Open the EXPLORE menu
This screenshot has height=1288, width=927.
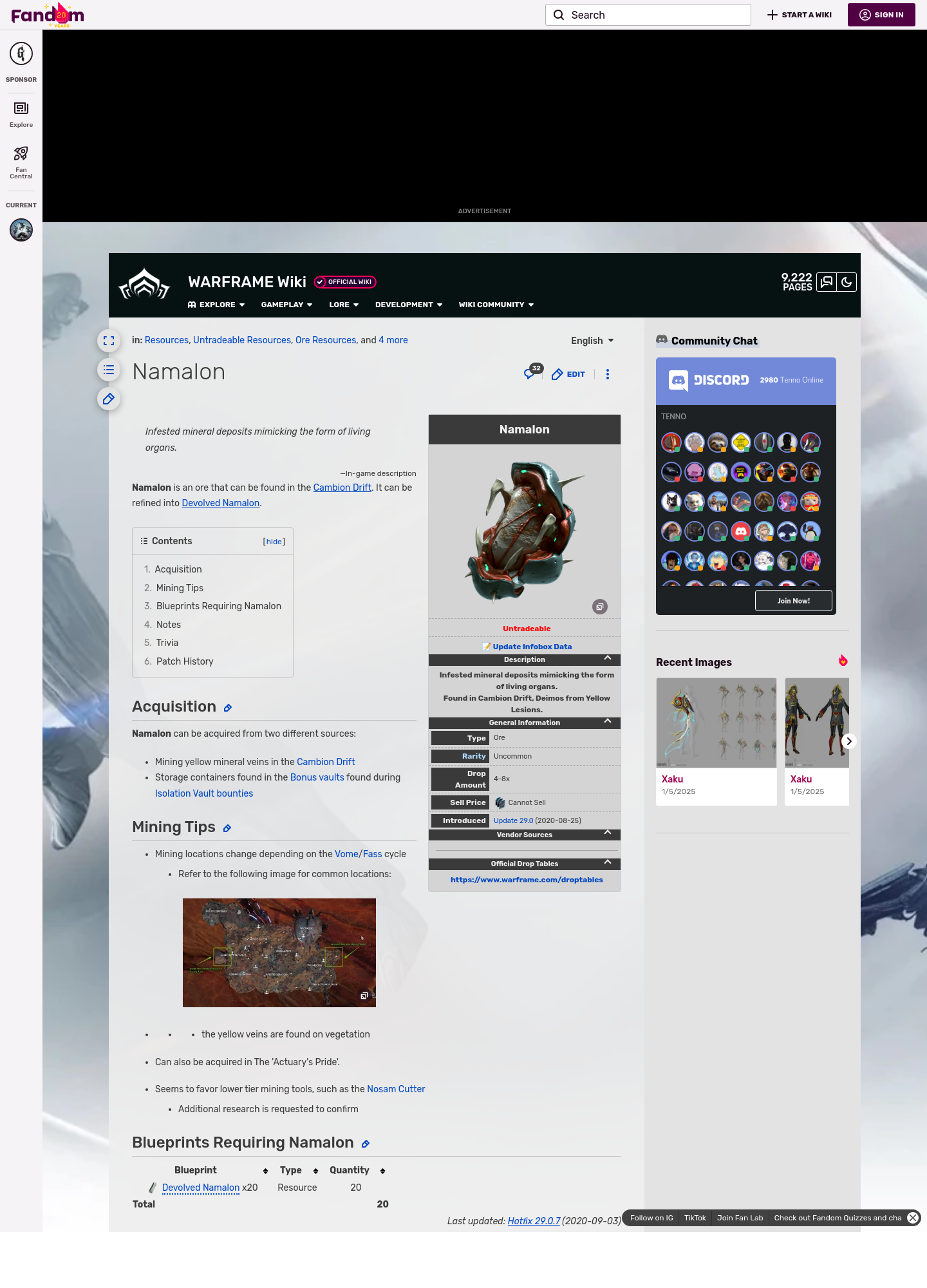(x=216, y=305)
